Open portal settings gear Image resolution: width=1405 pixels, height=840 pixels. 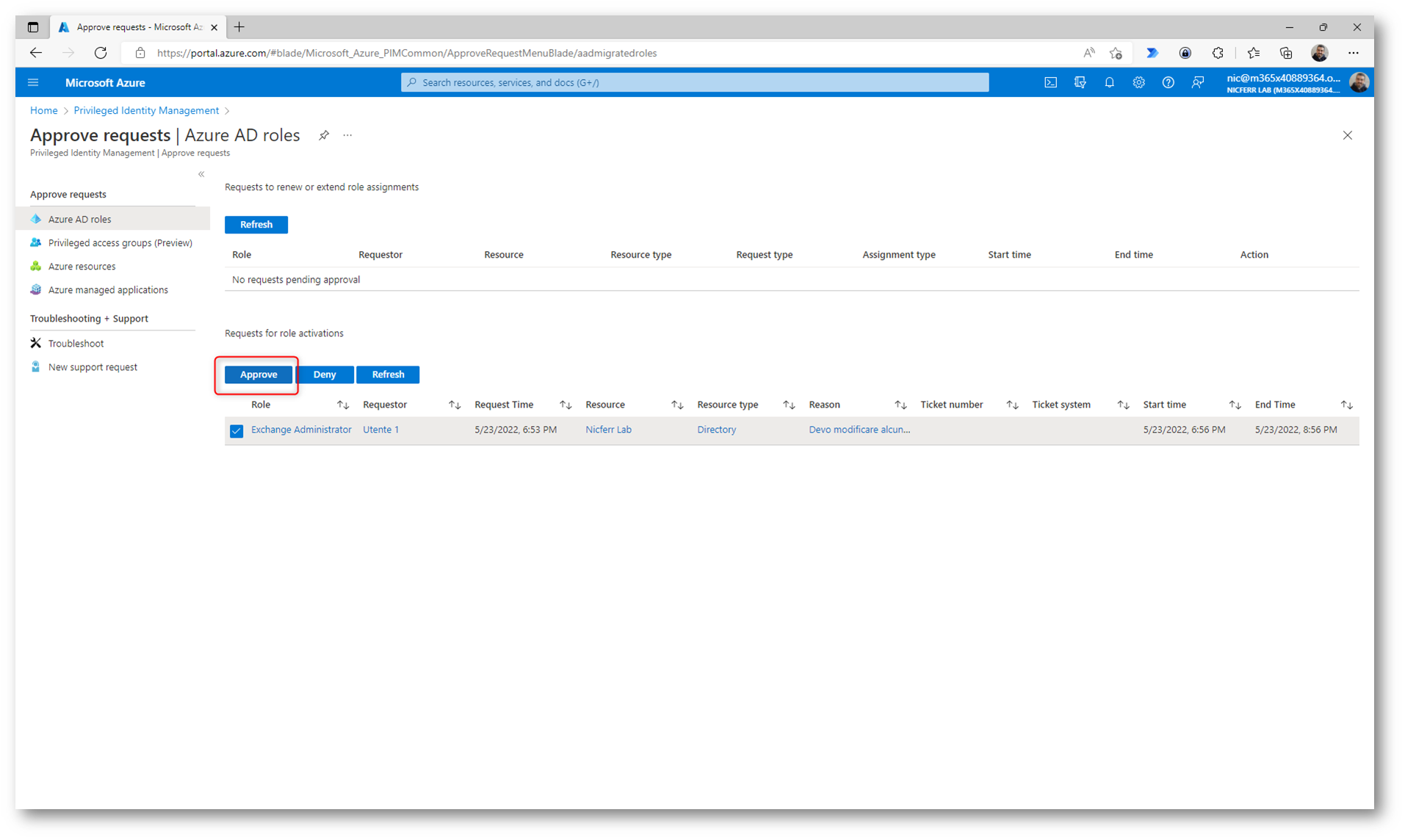[x=1138, y=82]
